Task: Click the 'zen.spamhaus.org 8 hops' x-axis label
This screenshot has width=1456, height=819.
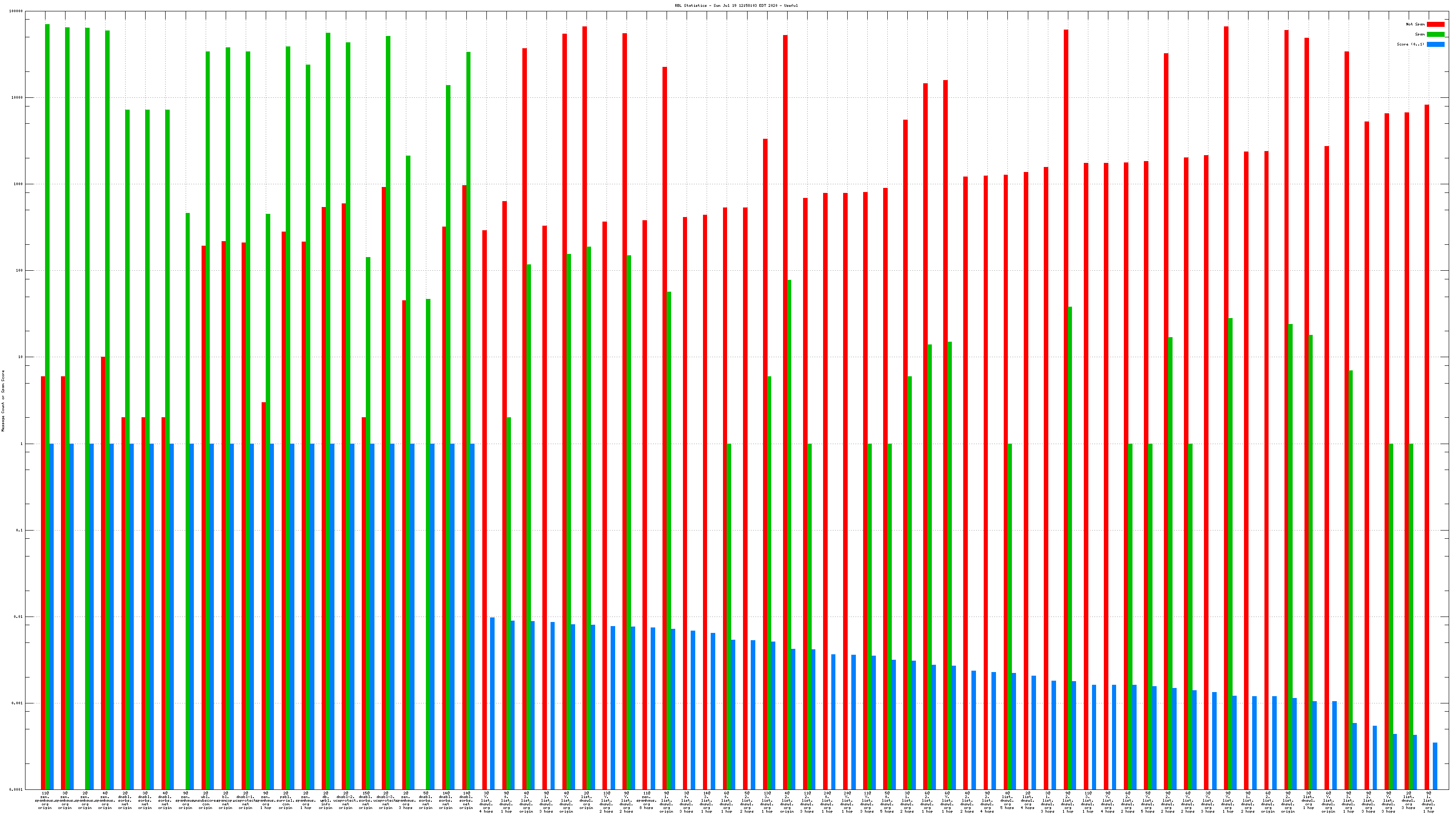Action: 646,800
